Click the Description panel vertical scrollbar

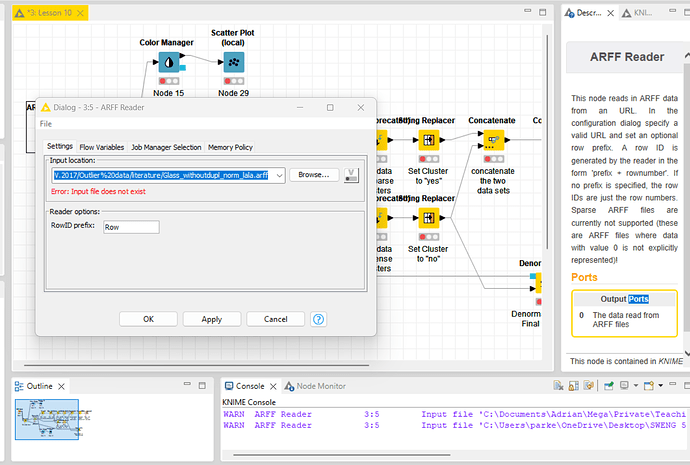click(686, 197)
